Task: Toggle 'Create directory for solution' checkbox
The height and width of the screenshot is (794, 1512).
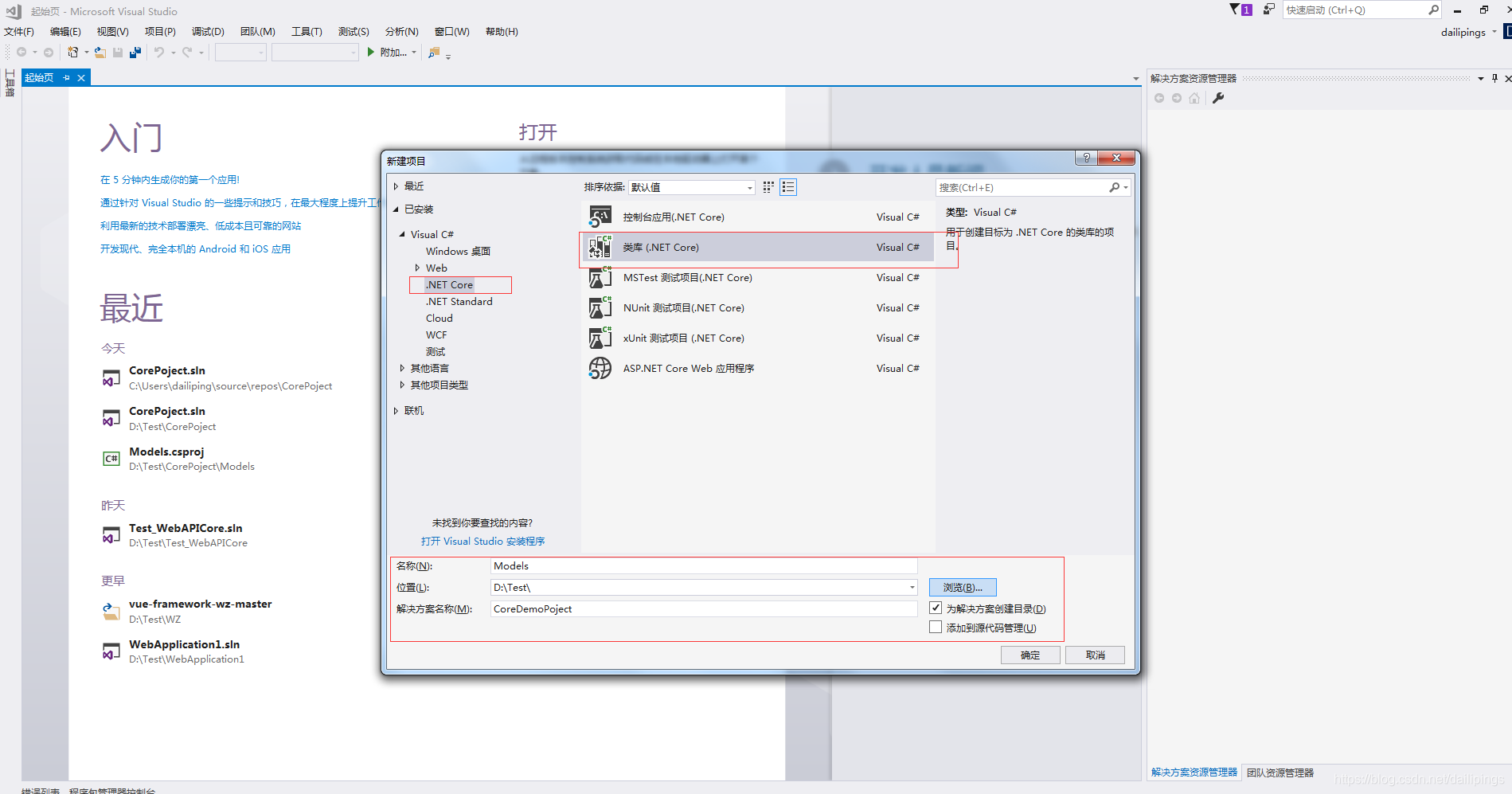Action: coord(936,608)
